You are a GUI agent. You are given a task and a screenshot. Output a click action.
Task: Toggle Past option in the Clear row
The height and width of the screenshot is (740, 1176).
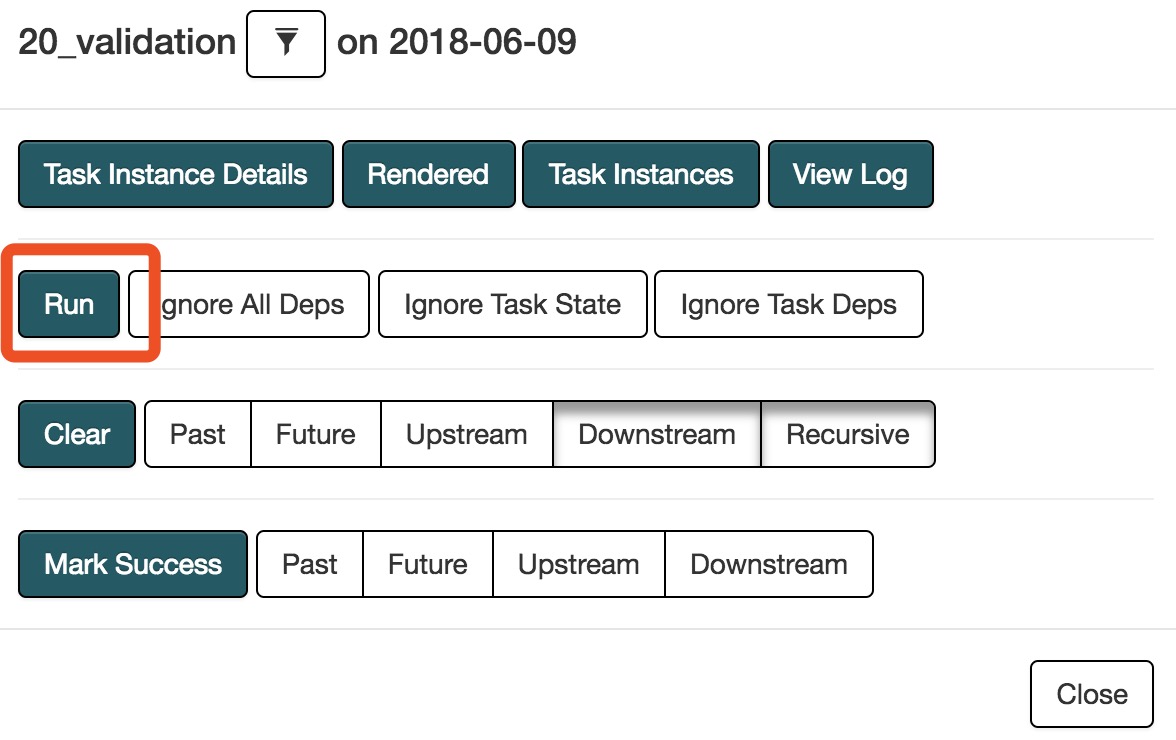pos(197,434)
